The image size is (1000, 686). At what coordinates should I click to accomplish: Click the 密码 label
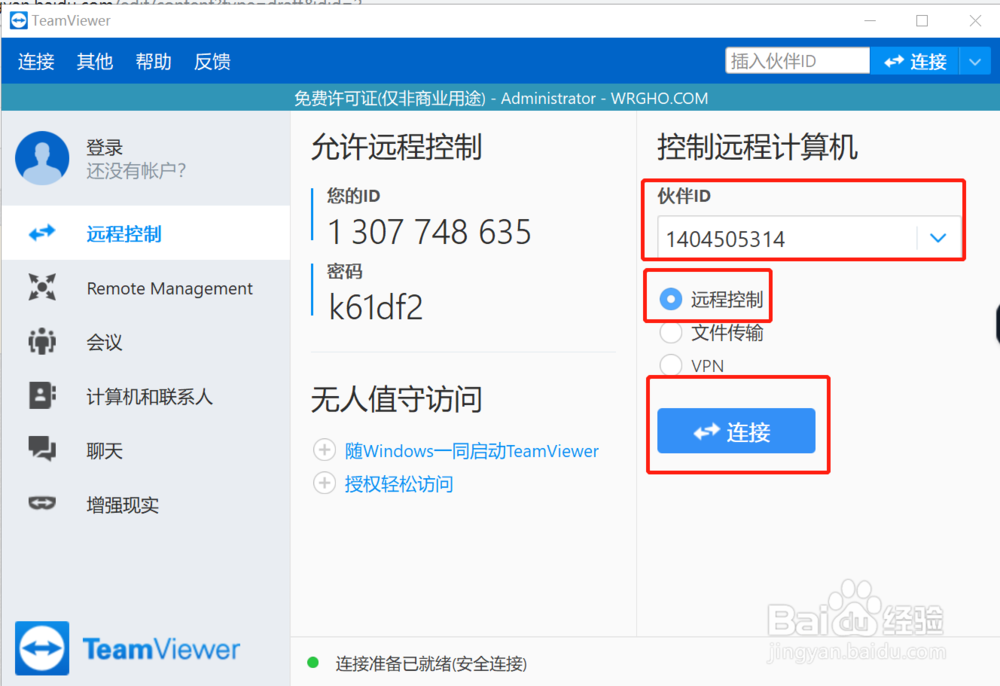point(345,272)
